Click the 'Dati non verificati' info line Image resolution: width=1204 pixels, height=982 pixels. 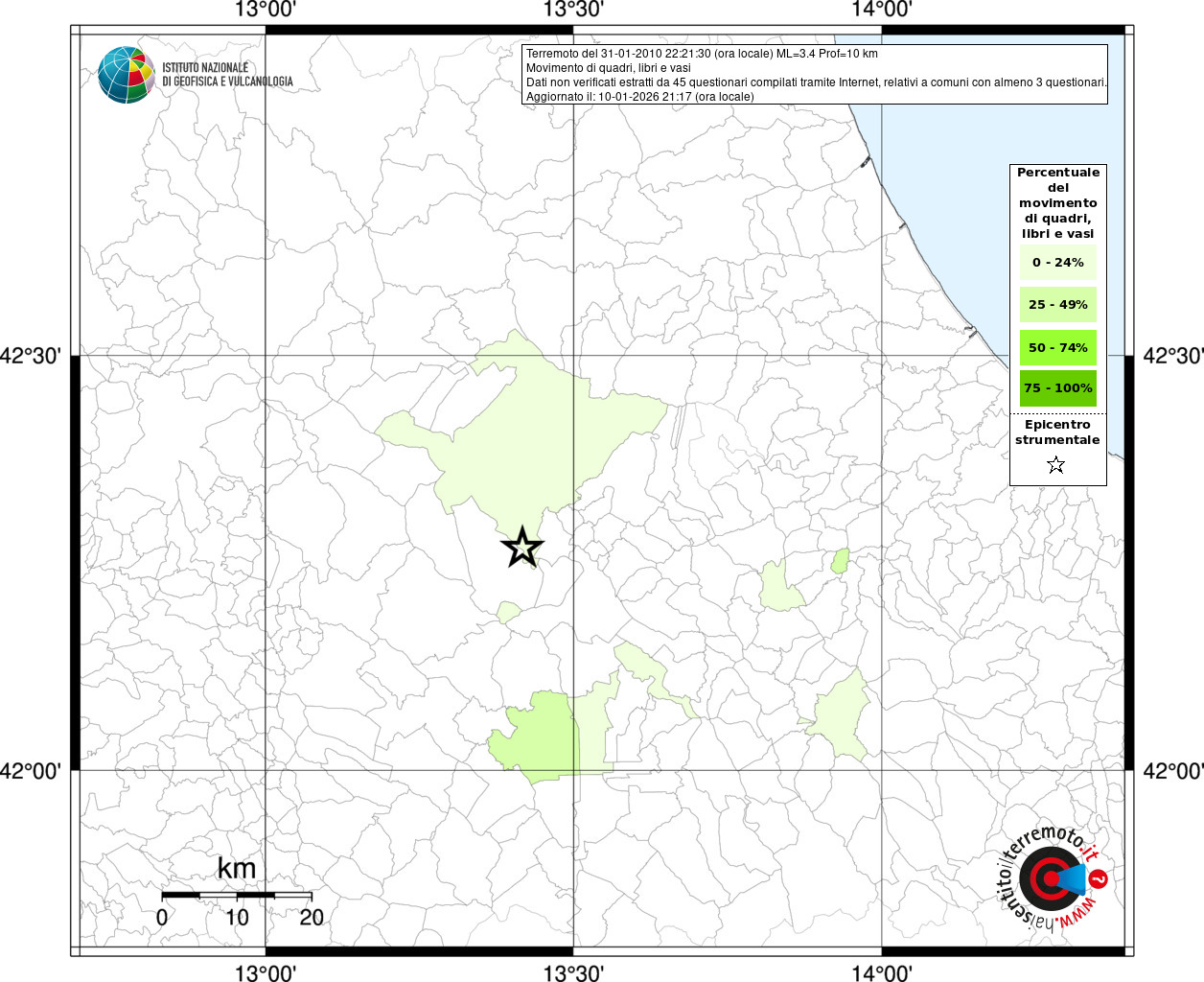[x=817, y=82]
